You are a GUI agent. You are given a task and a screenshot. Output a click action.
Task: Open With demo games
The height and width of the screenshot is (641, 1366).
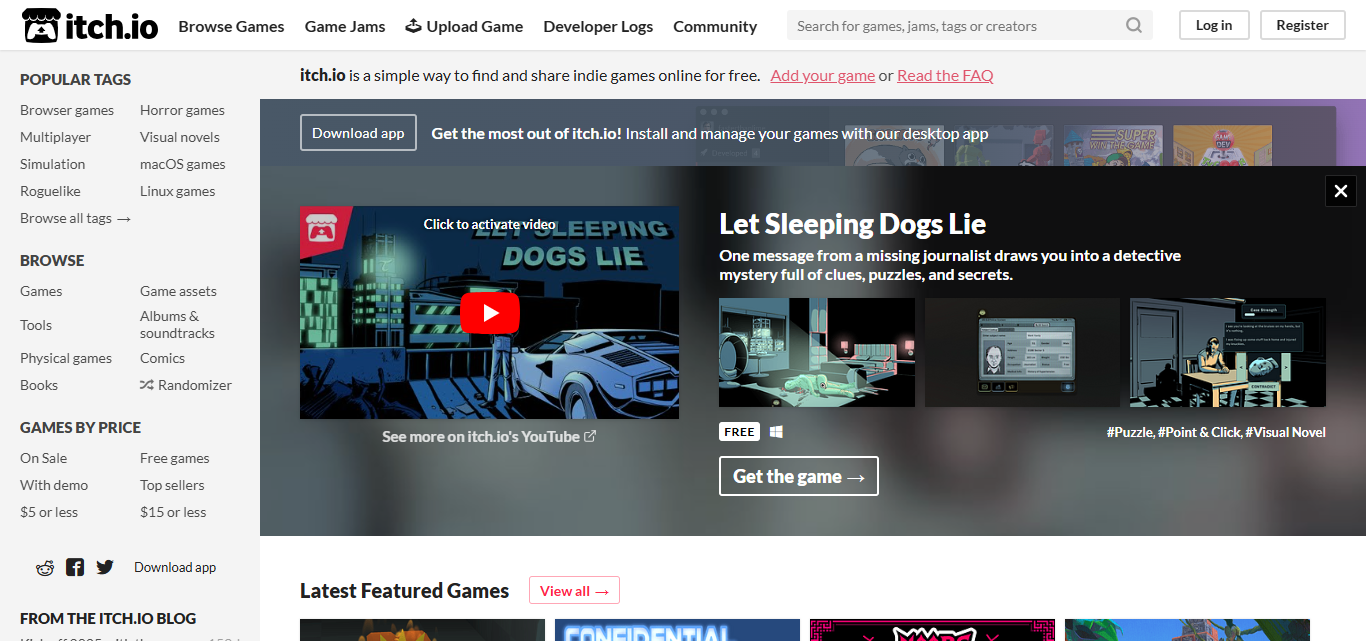54,485
